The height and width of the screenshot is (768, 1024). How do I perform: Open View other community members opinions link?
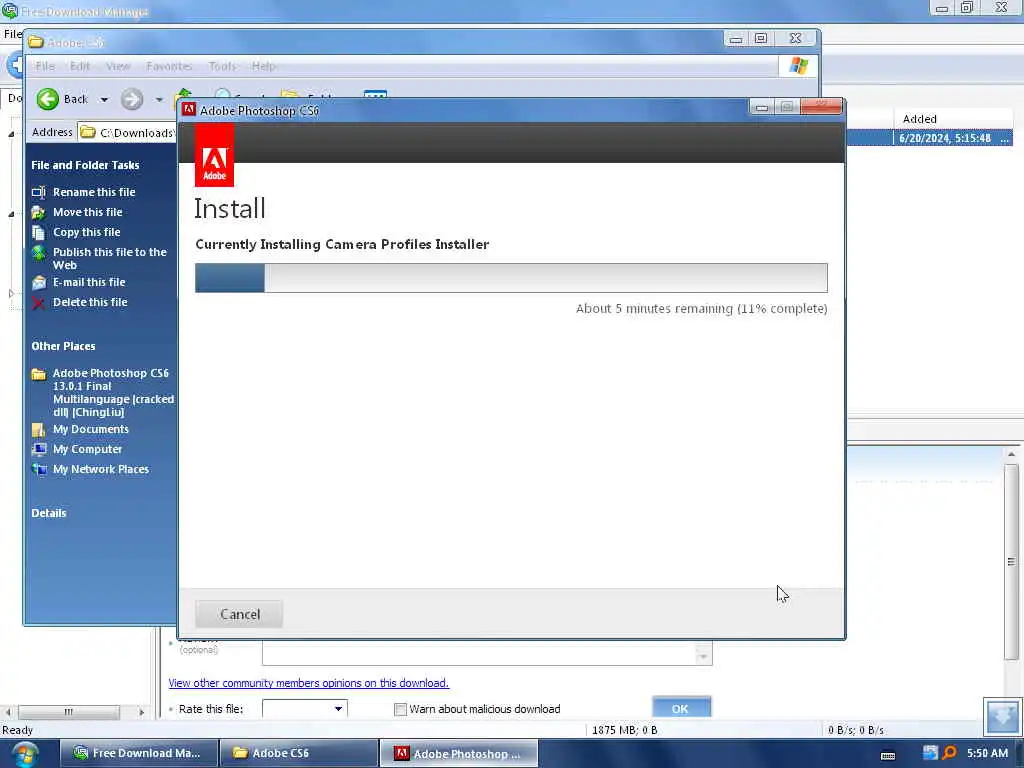point(308,683)
